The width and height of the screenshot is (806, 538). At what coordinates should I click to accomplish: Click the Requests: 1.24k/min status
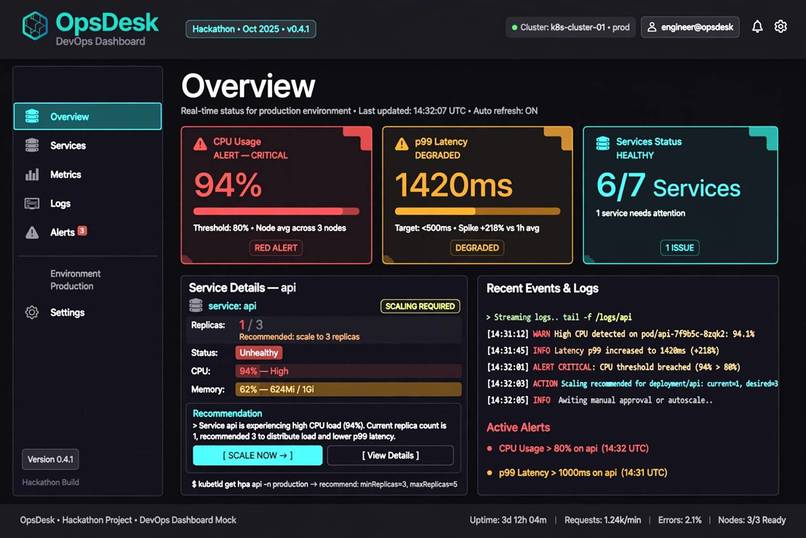tap(602, 520)
